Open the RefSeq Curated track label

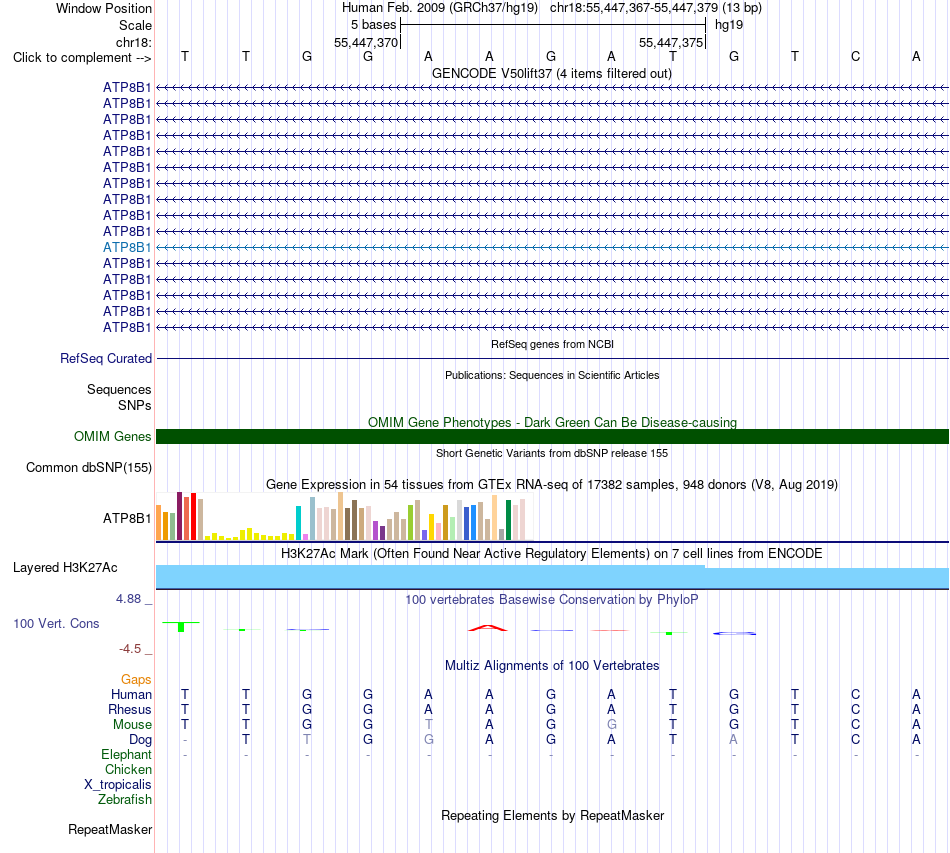105,359
